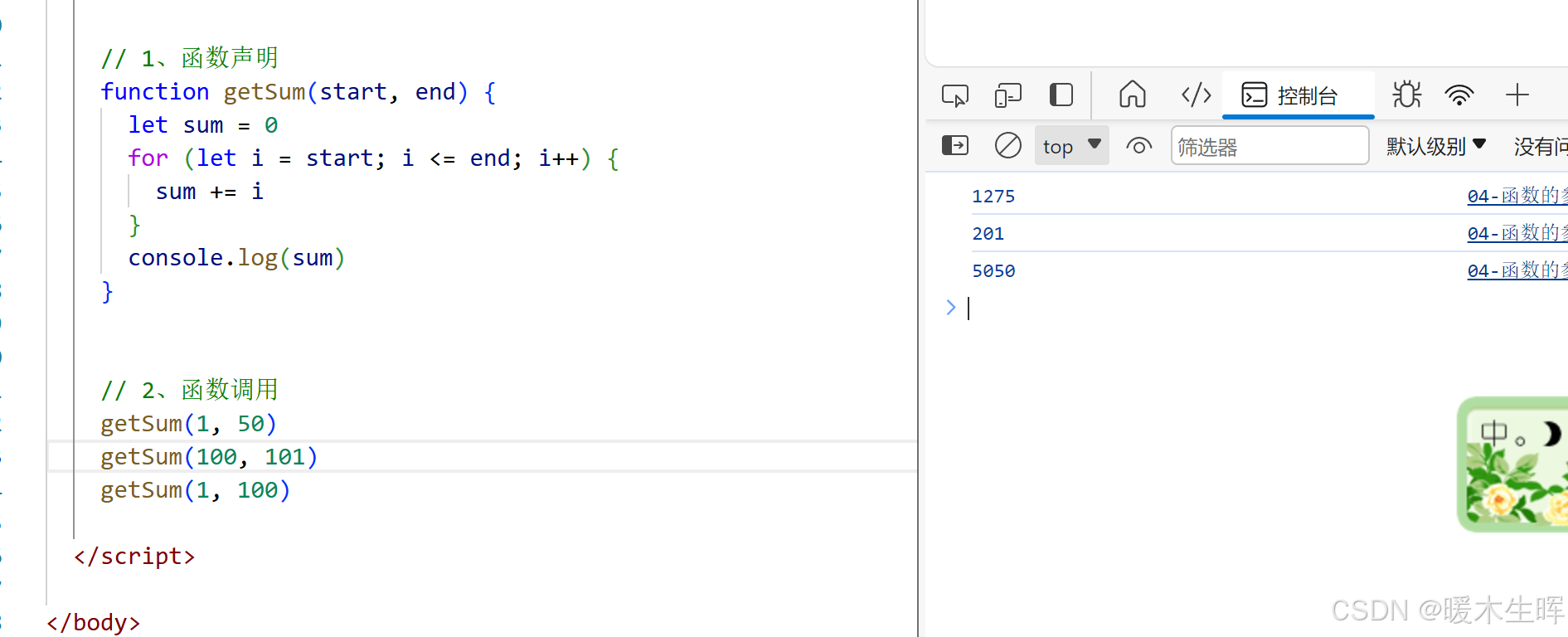This screenshot has height=637, width=1568.
Task: Click the for loop header line
Action: pyautogui.click(x=373, y=158)
